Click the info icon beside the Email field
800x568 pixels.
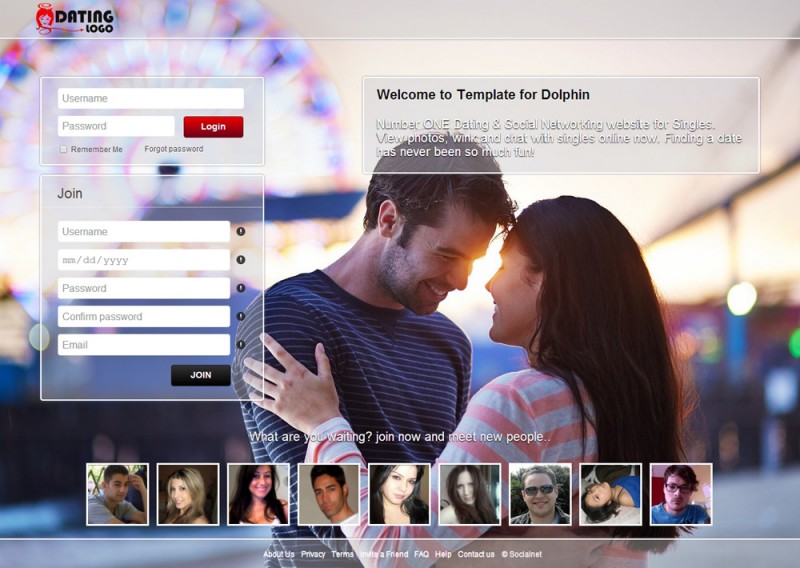tap(241, 345)
